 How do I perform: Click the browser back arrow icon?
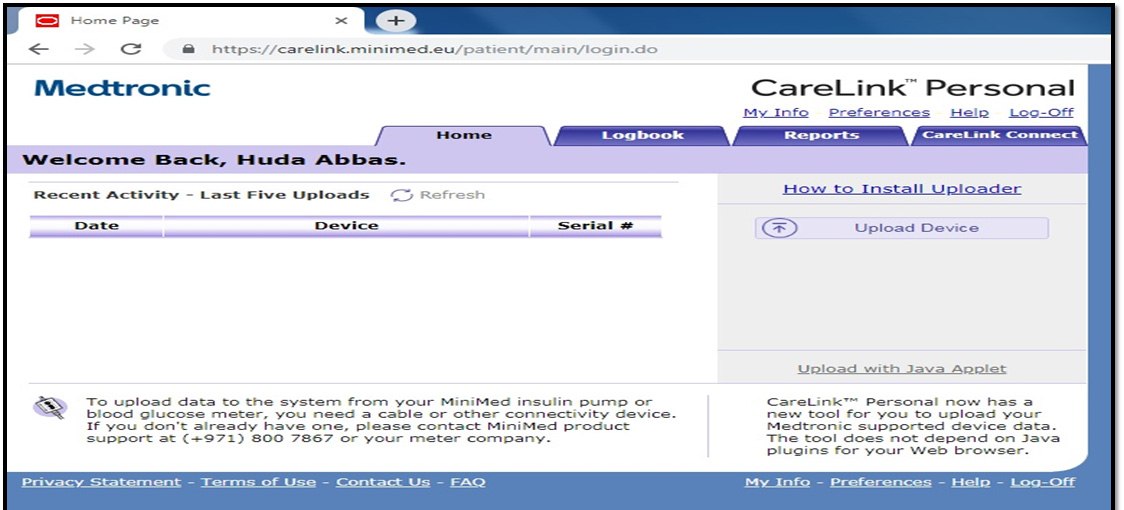click(x=38, y=49)
